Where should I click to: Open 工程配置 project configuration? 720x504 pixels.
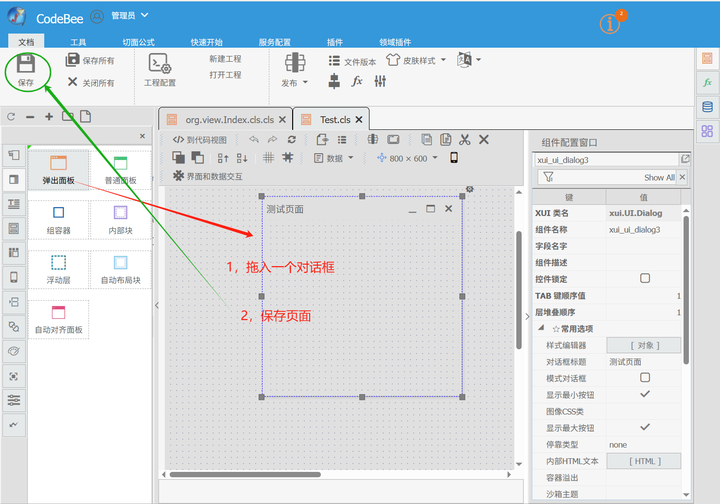[160, 70]
